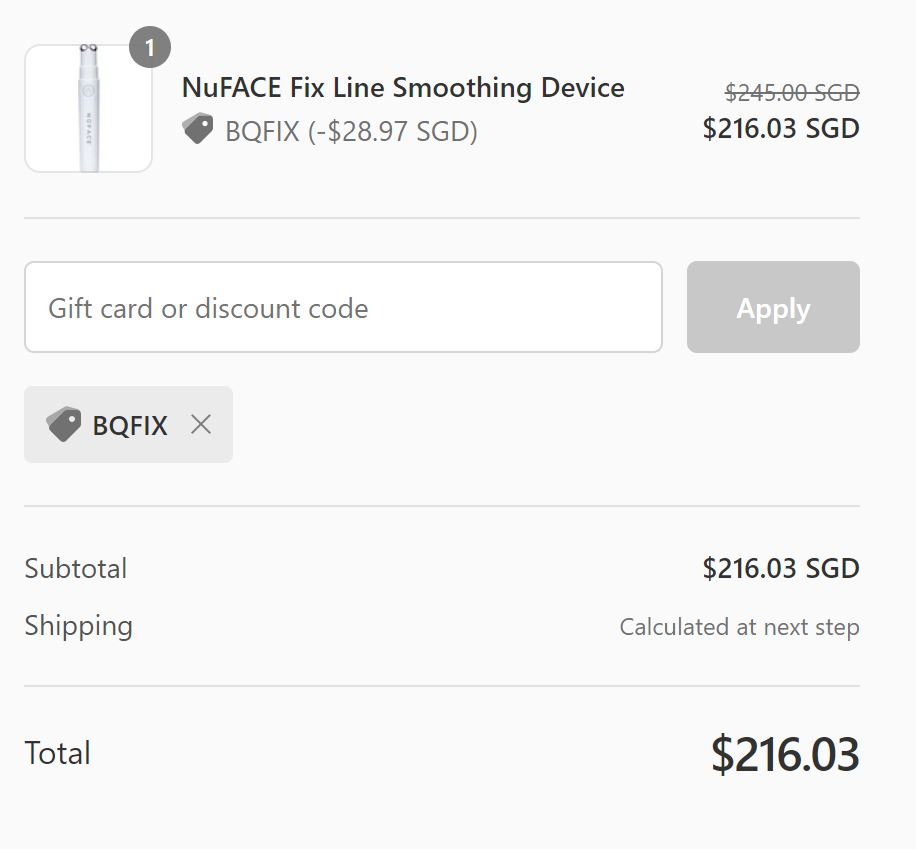Click the BQFIX chip label text

[130, 425]
